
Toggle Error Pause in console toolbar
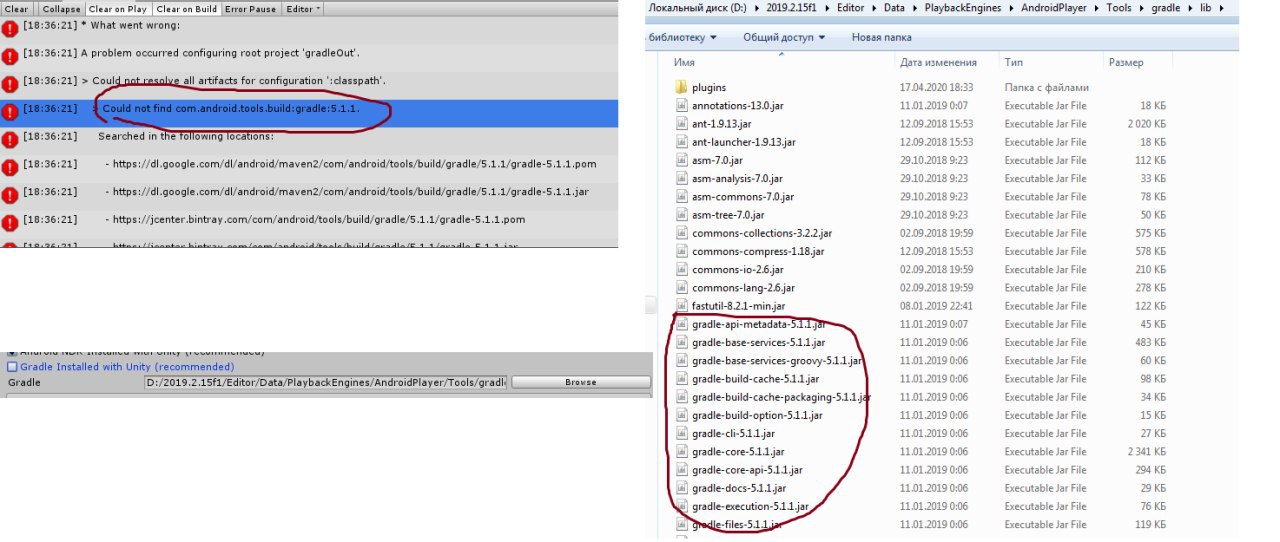click(x=250, y=9)
